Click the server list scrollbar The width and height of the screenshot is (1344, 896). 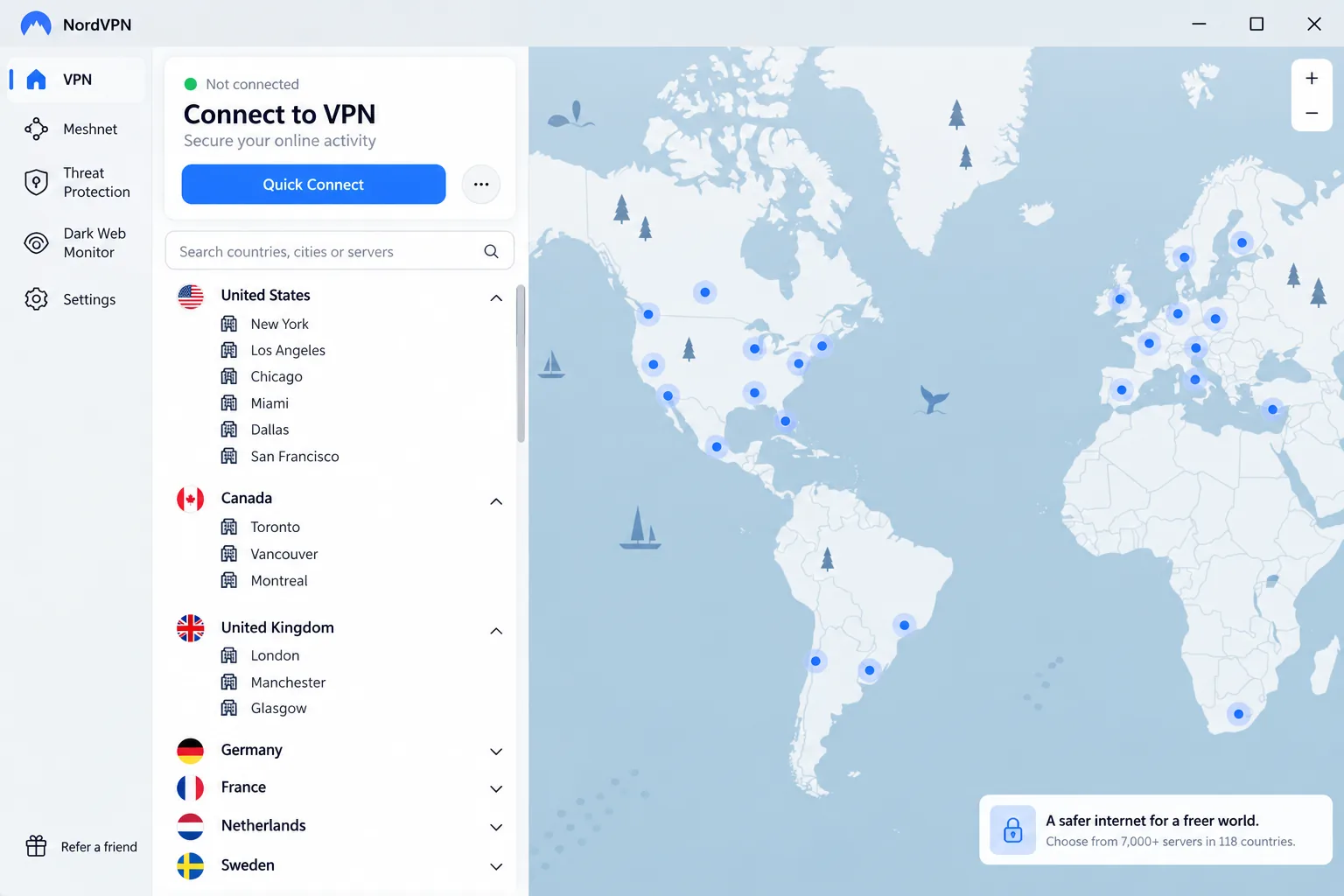tap(521, 363)
